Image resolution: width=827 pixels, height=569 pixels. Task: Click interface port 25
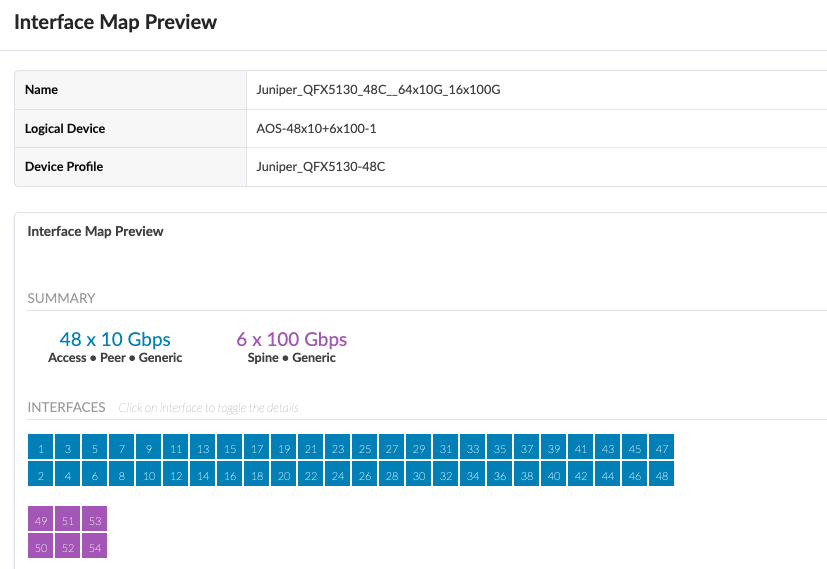click(365, 447)
